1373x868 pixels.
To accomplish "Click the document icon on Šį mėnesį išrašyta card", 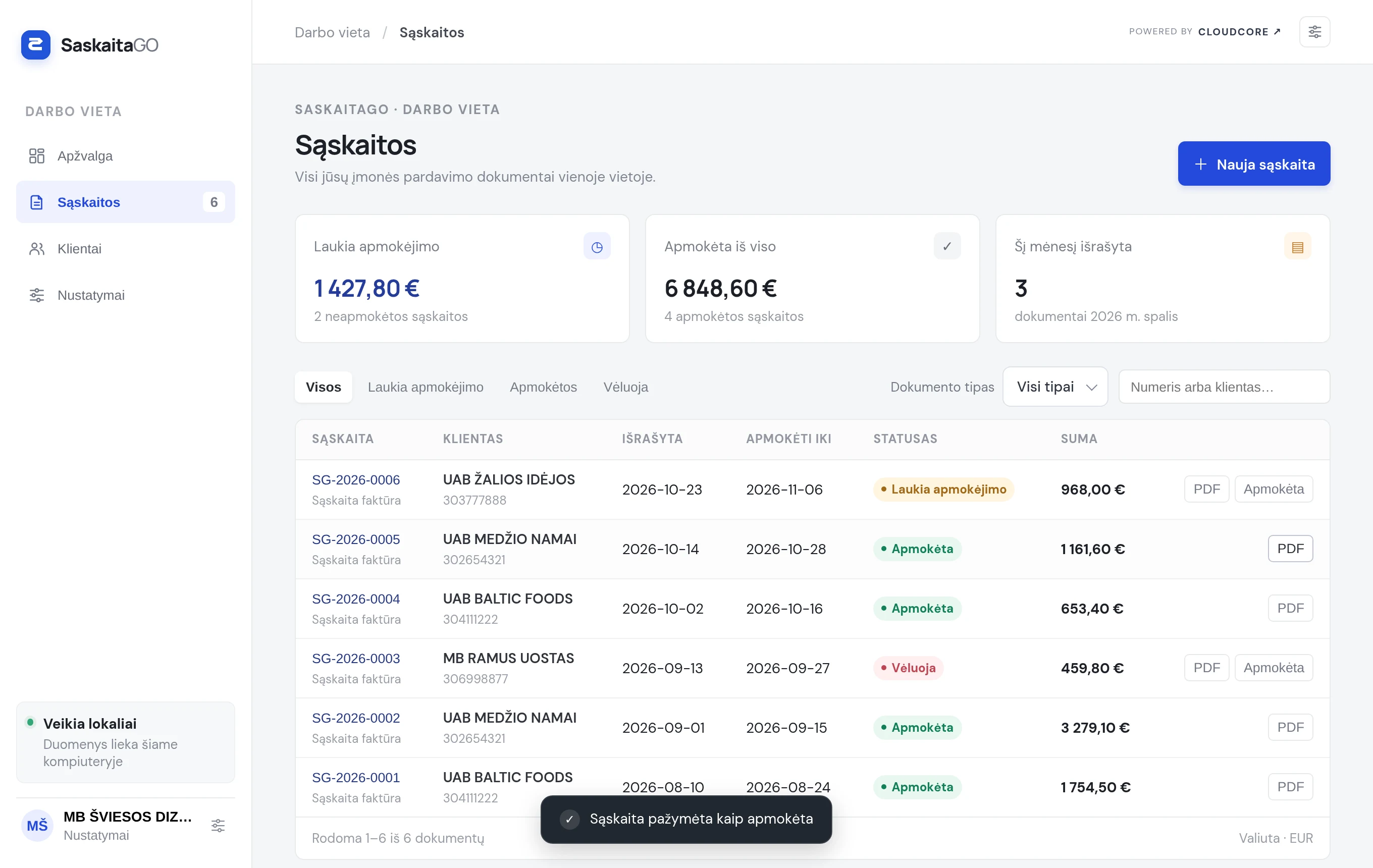I will tap(1297, 246).
